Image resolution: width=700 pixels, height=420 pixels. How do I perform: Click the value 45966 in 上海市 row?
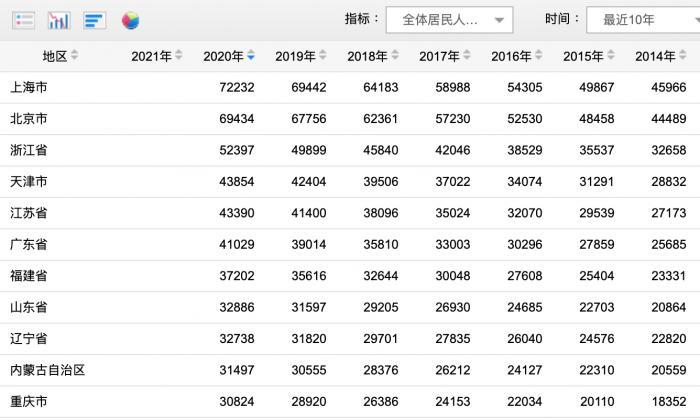pos(669,87)
